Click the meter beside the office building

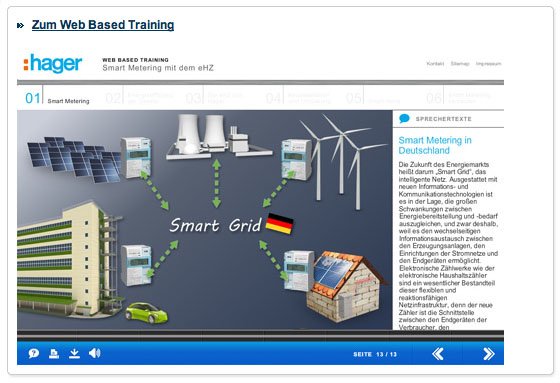[x=136, y=265]
